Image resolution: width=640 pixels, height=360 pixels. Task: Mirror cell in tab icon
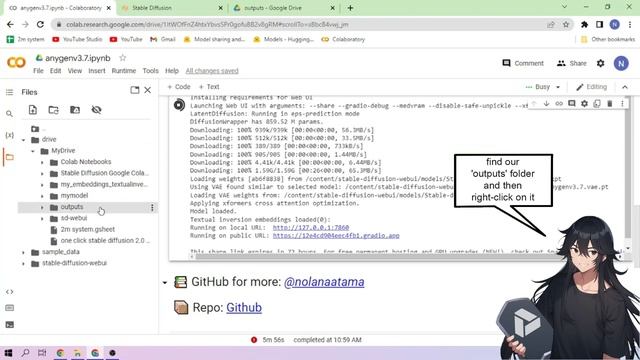[x=597, y=104]
